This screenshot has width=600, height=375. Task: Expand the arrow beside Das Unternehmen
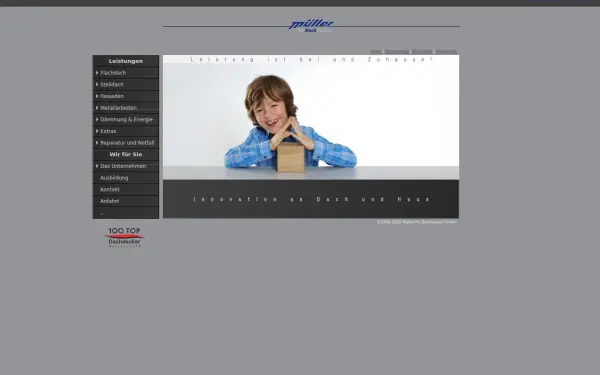click(x=97, y=166)
